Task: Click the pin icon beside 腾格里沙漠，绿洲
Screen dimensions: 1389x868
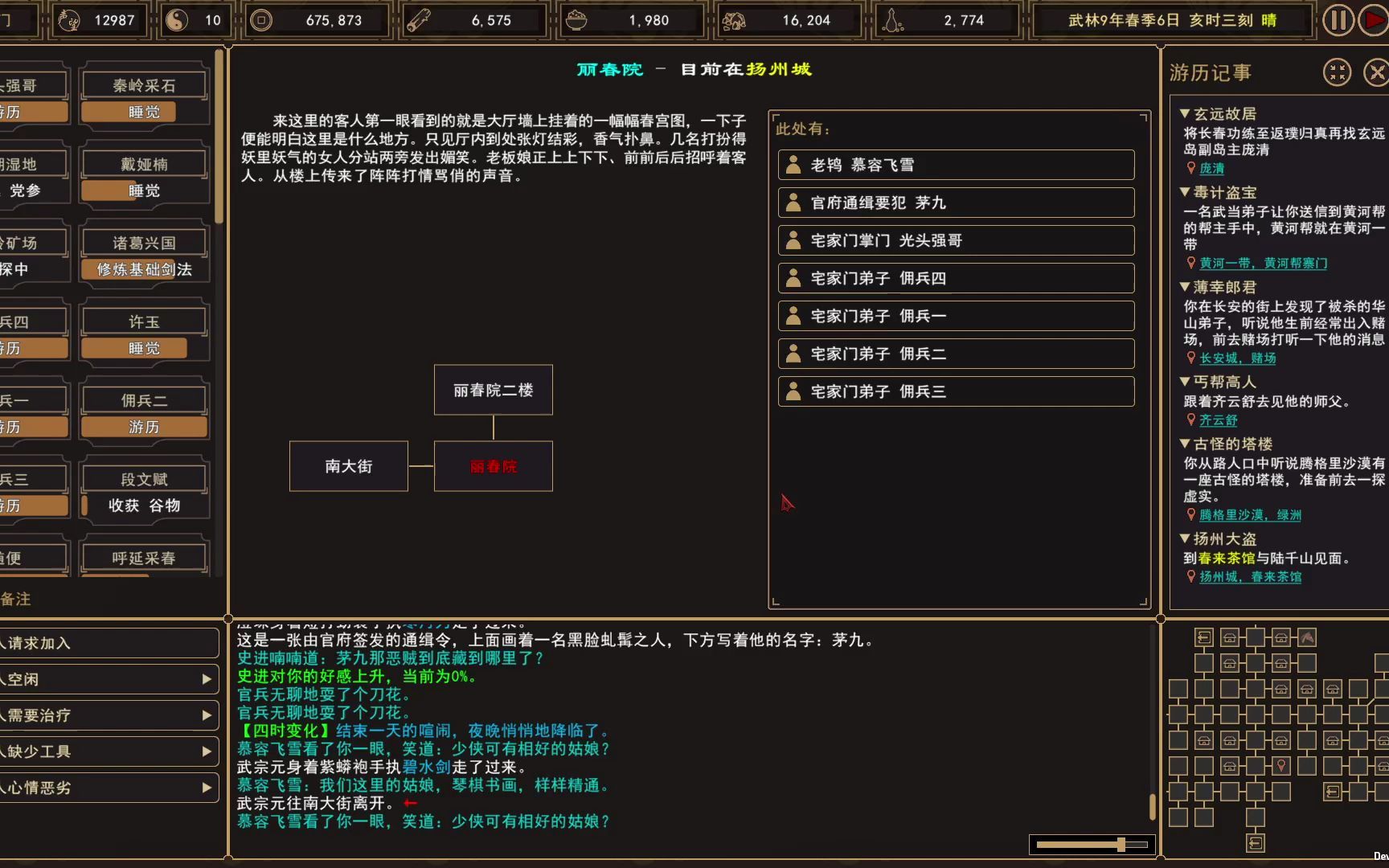Action: pyautogui.click(x=1191, y=514)
